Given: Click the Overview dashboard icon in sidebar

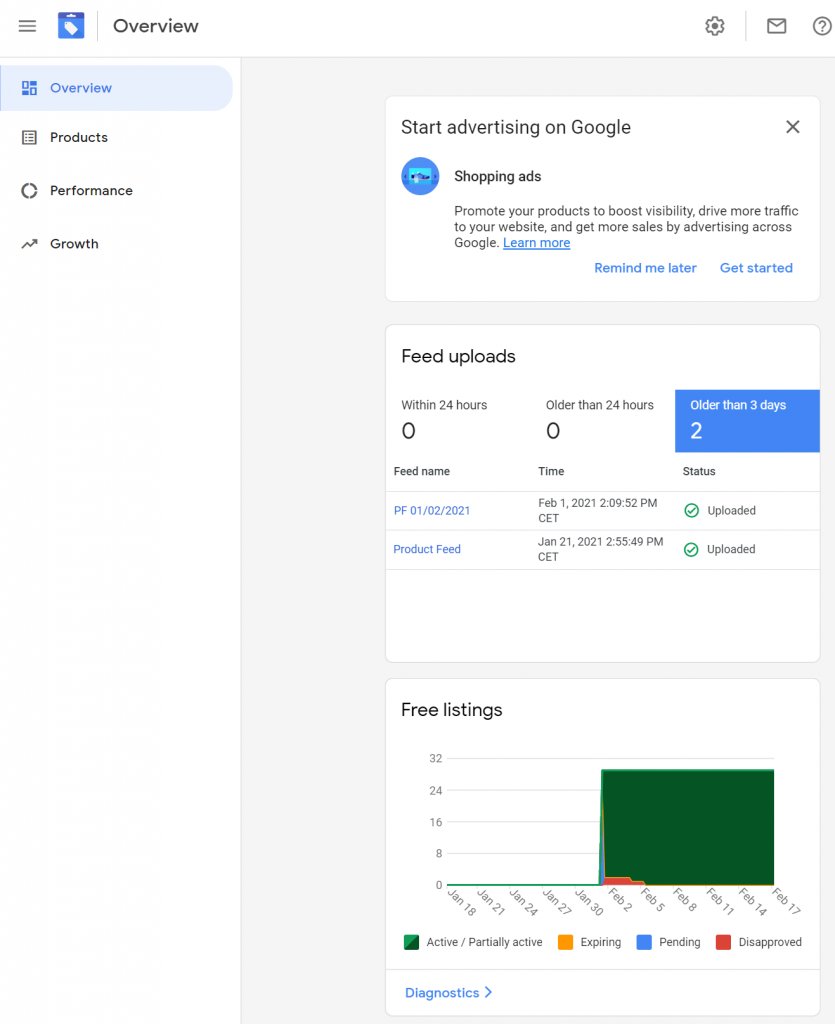Looking at the screenshot, I should 29,88.
